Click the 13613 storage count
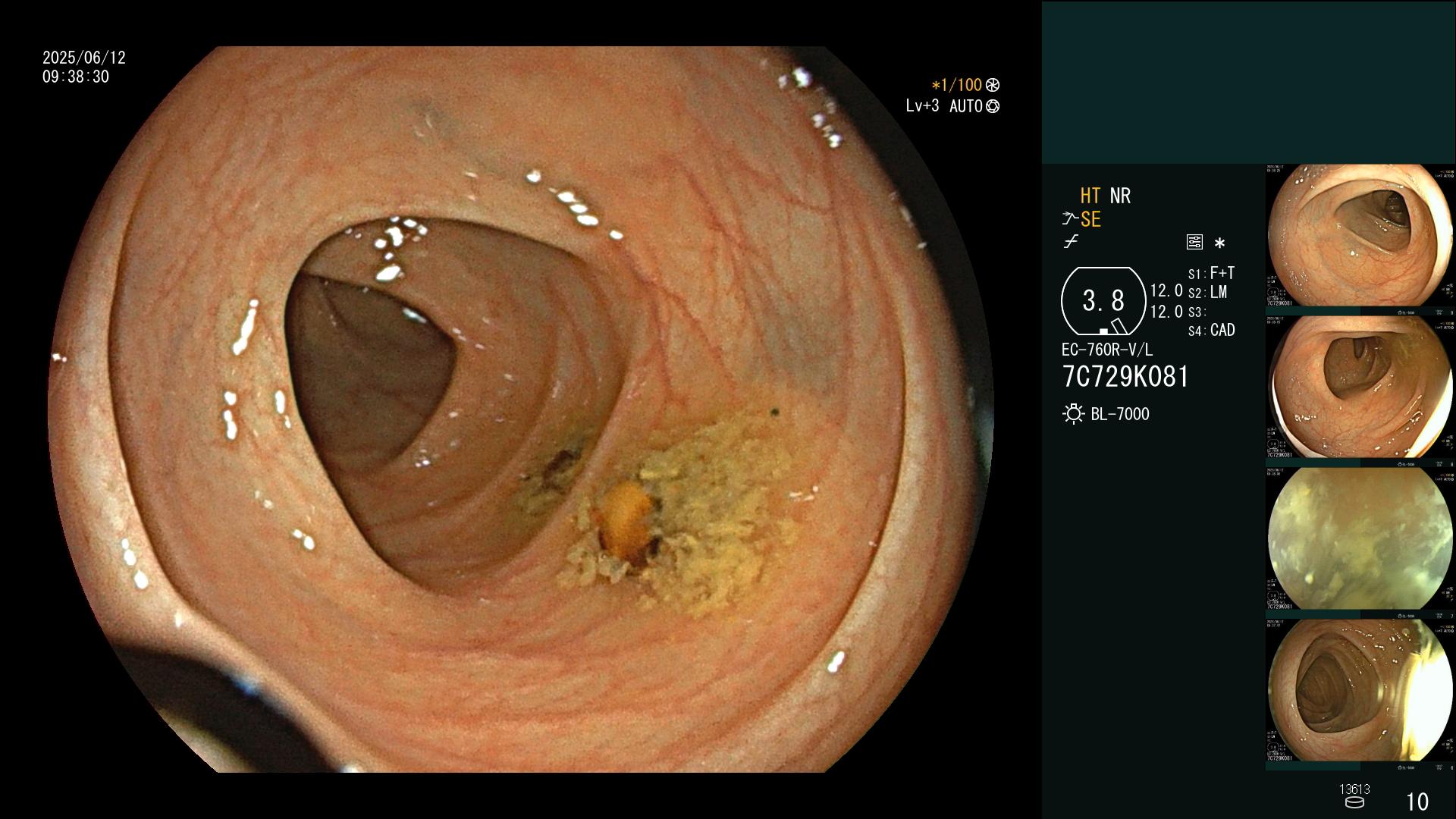The width and height of the screenshot is (1456, 819). click(1354, 789)
